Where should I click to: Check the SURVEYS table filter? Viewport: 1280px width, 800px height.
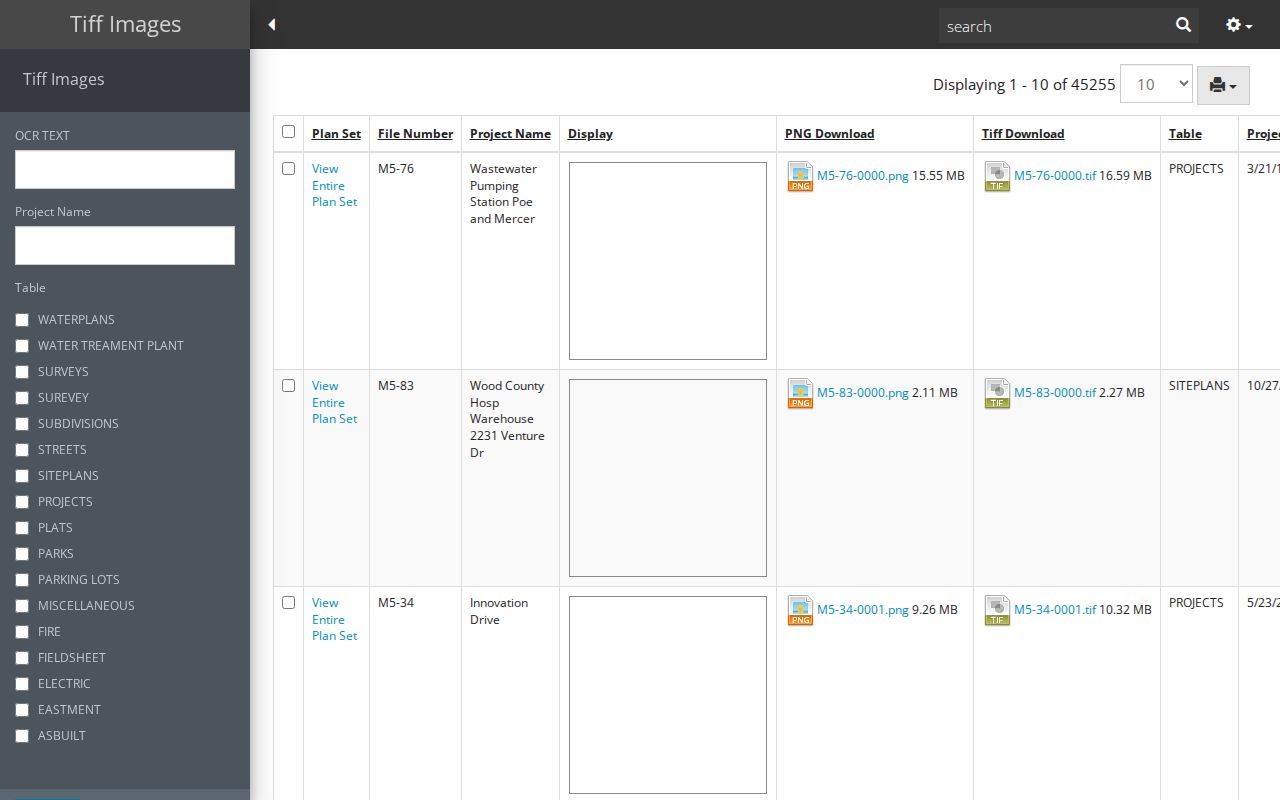[x=22, y=372]
